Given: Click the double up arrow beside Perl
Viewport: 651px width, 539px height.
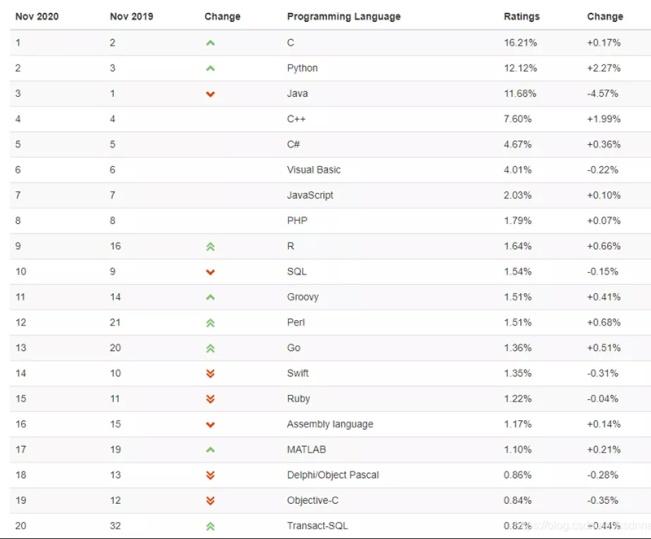Looking at the screenshot, I should [x=210, y=323].
